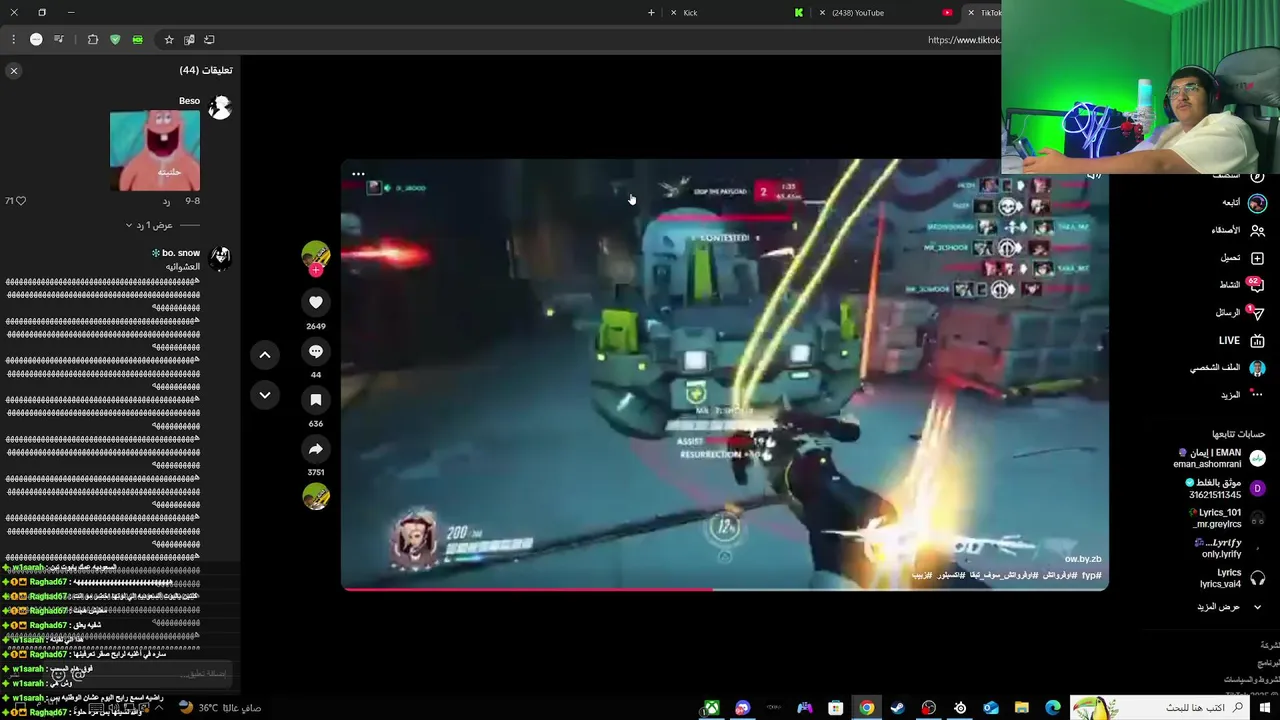Open Beso's profile avatar
1280x720 pixels.
click(220, 108)
